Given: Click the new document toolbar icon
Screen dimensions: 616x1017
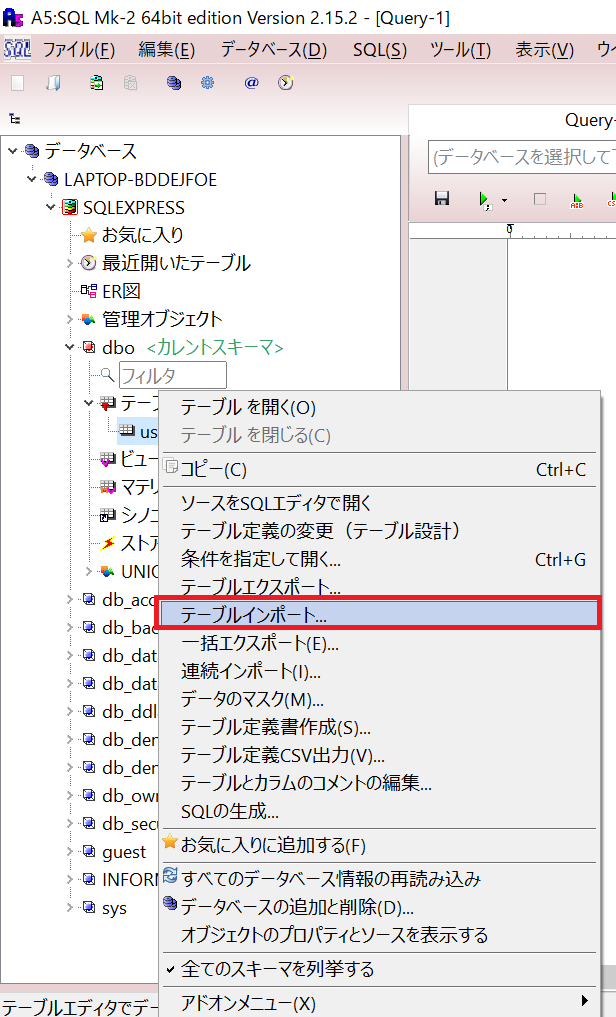Looking at the screenshot, I should pyautogui.click(x=18, y=83).
